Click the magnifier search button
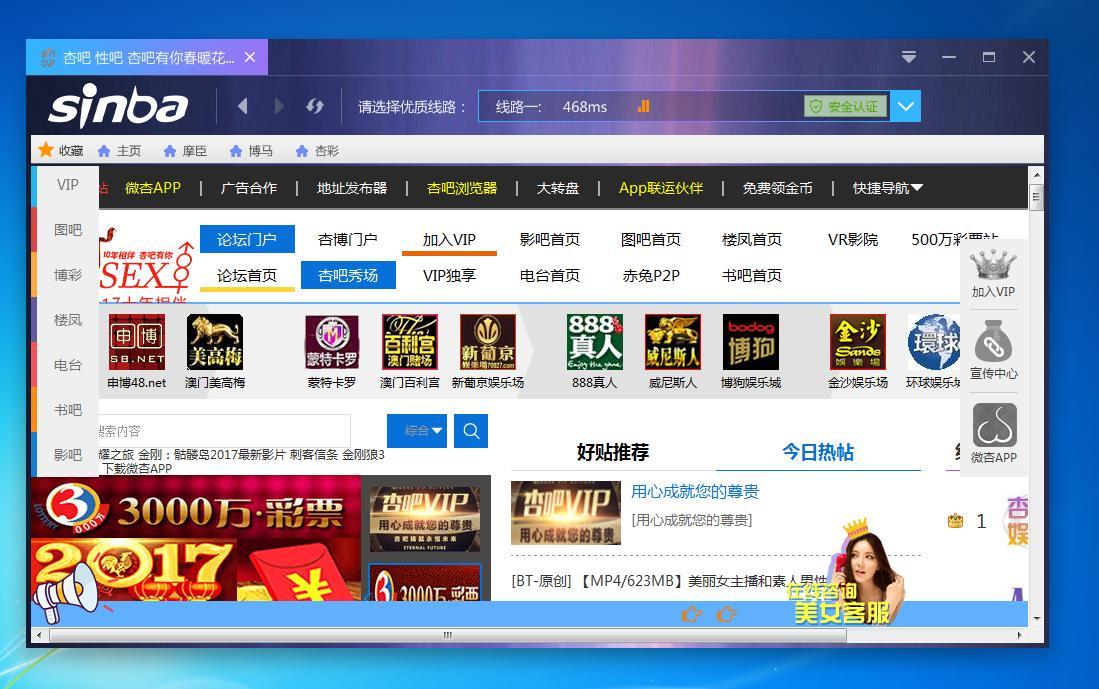The height and width of the screenshot is (689, 1099). coord(471,430)
